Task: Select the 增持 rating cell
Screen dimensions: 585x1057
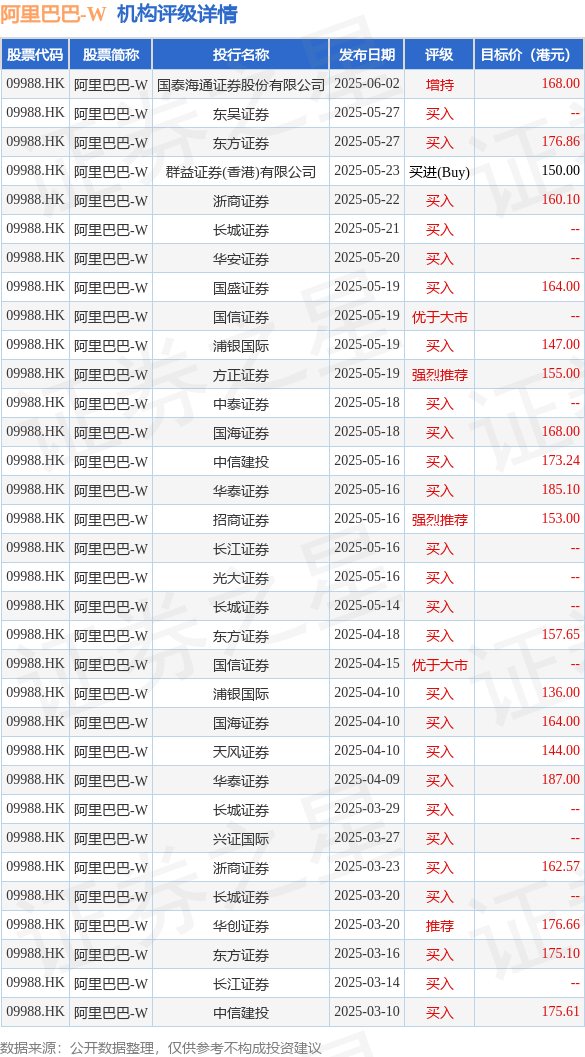Action: 439,84
